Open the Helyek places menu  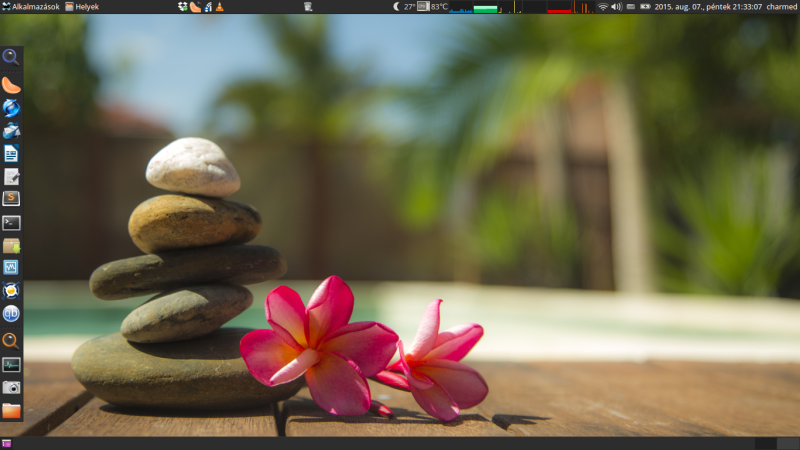[x=82, y=7]
